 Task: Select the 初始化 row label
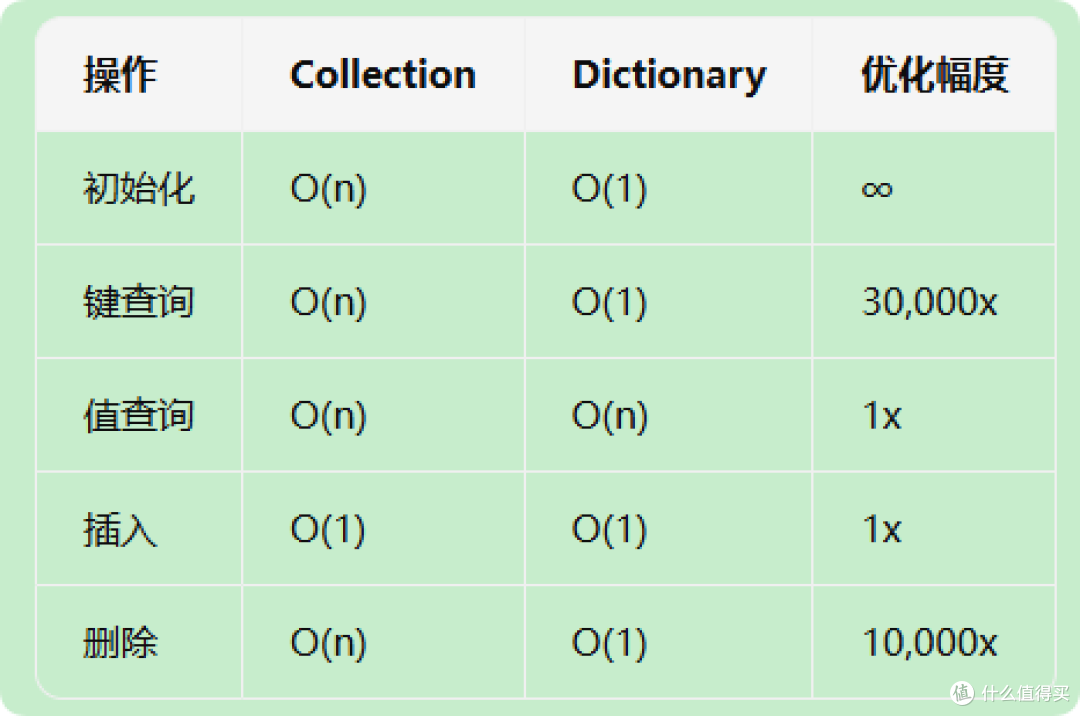(x=139, y=188)
